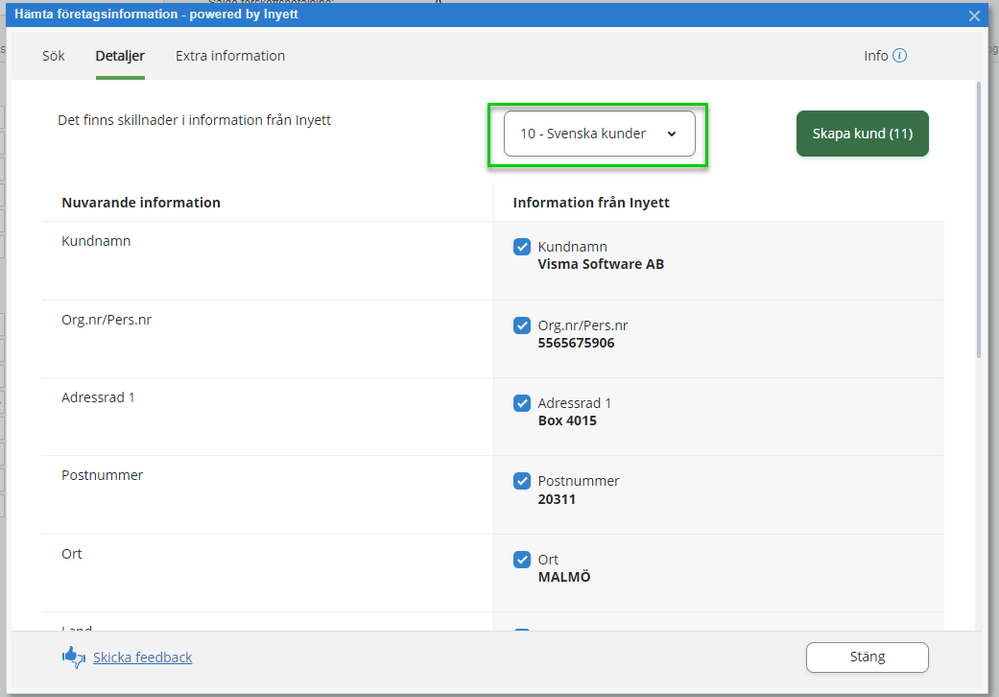This screenshot has height=697, width=999.
Task: Click the Information från Inyett column header
Action: click(591, 203)
